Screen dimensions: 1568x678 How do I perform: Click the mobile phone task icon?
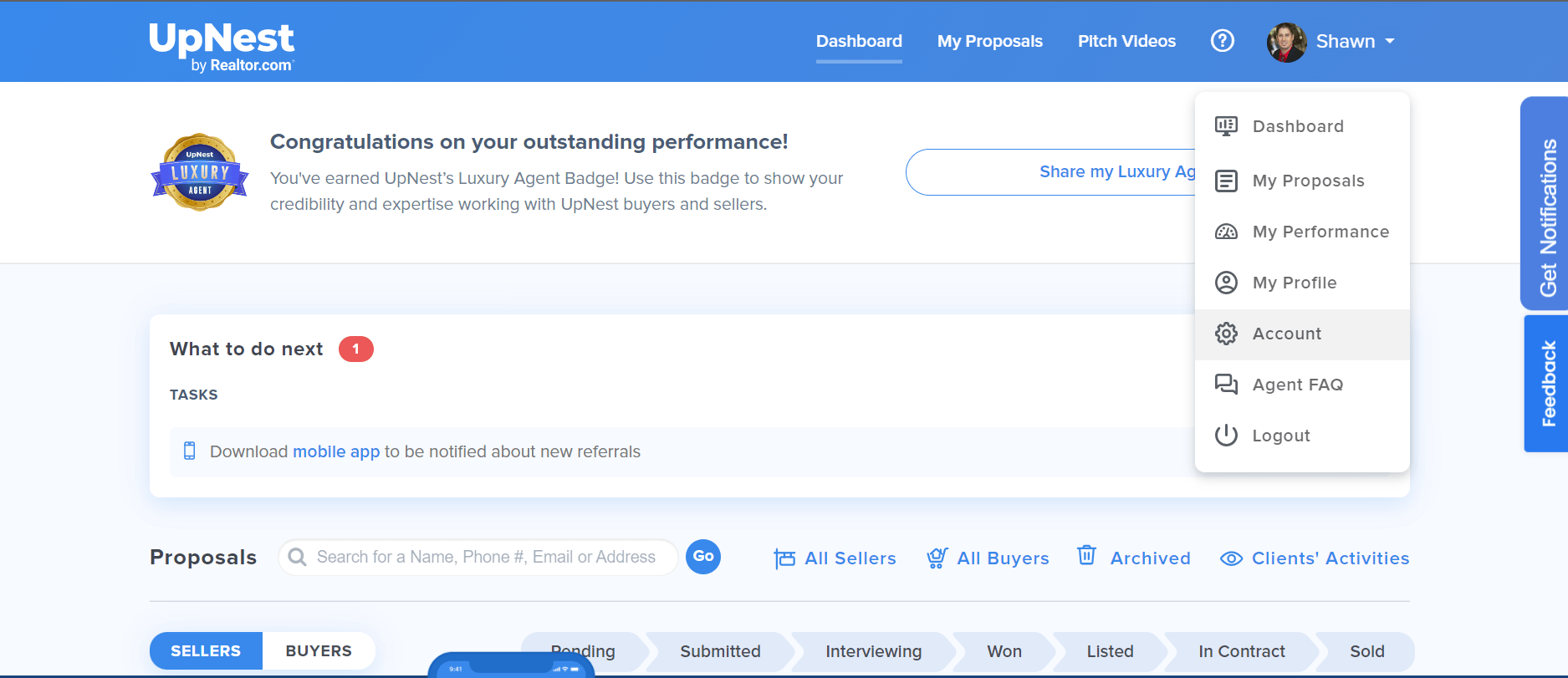tap(190, 451)
